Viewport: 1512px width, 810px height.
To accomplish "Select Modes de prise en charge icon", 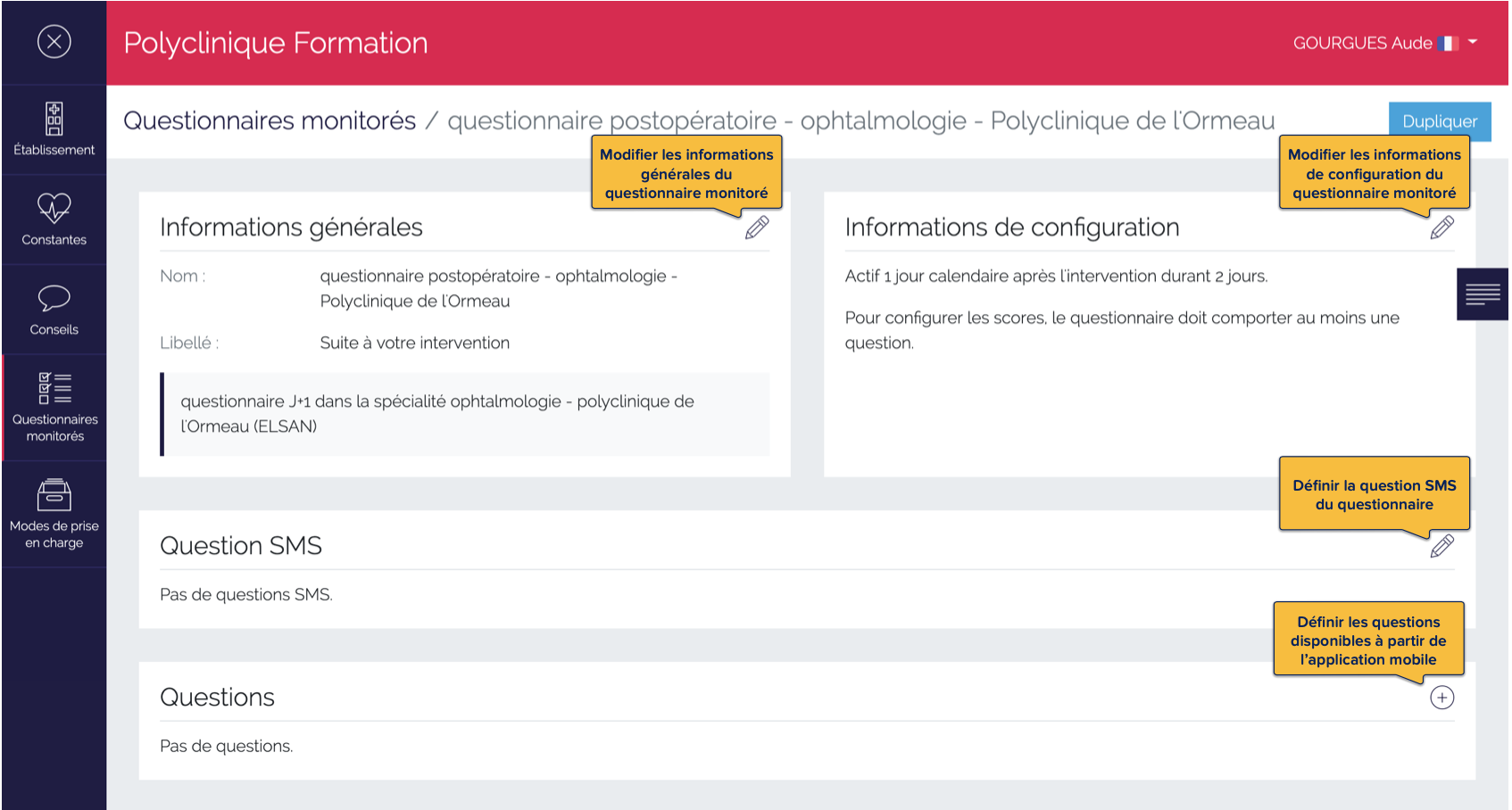I will pyautogui.click(x=54, y=508).
